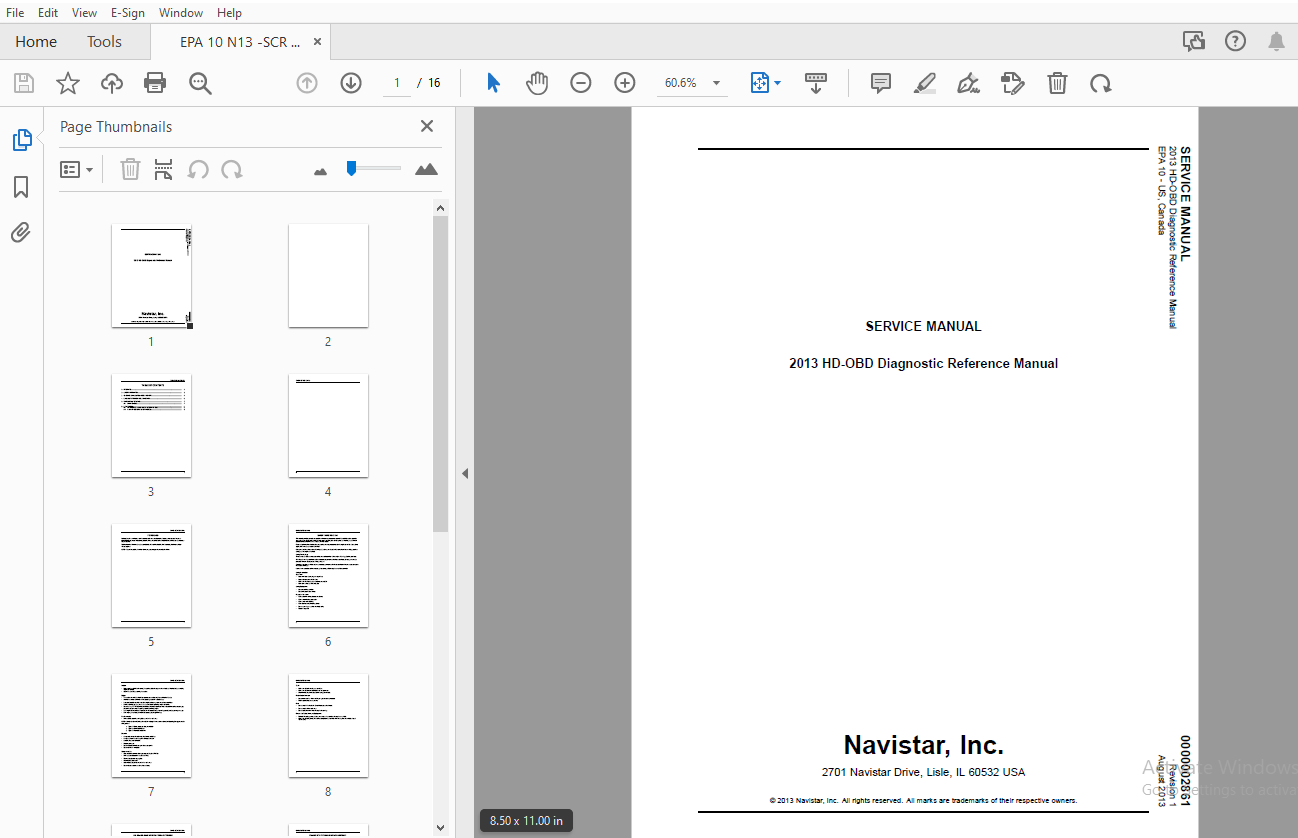
Task: Add a comment with the speech bubble icon
Action: click(x=881, y=83)
